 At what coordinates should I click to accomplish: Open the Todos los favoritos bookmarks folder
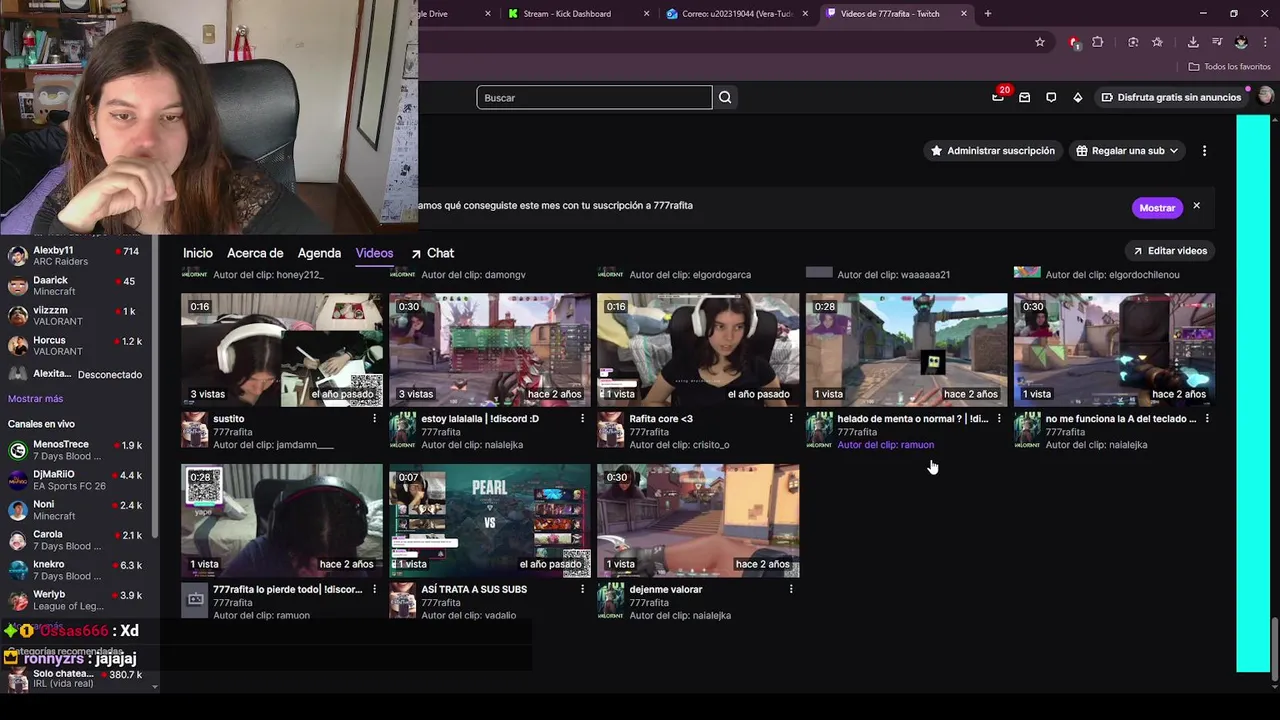1229,67
